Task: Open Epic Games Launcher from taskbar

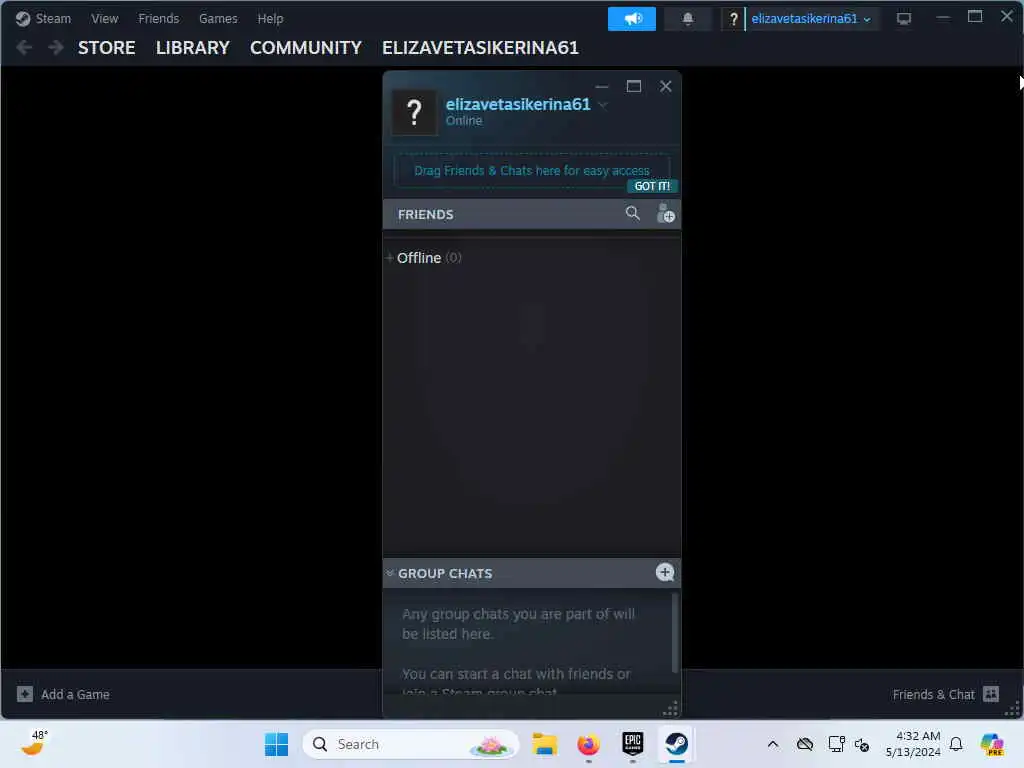Action: [632, 743]
